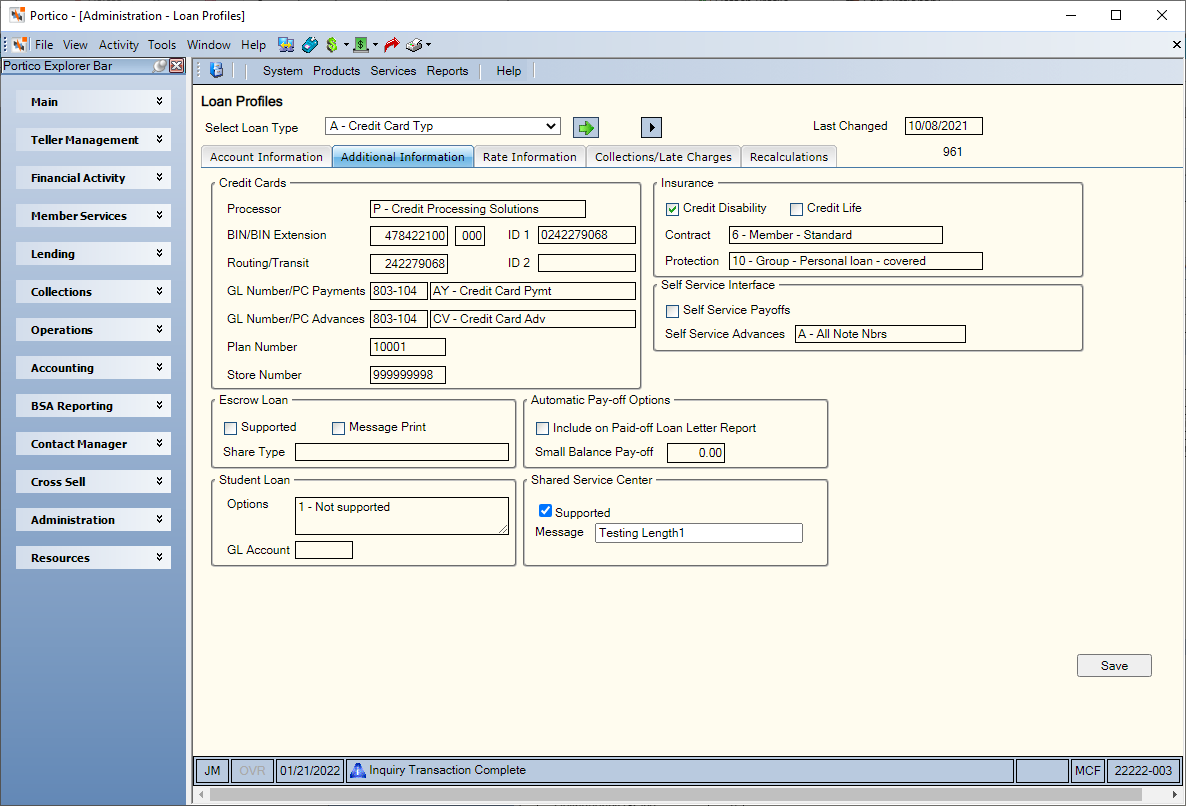
Task: Check the Self Service Payoffs box
Action: point(672,311)
